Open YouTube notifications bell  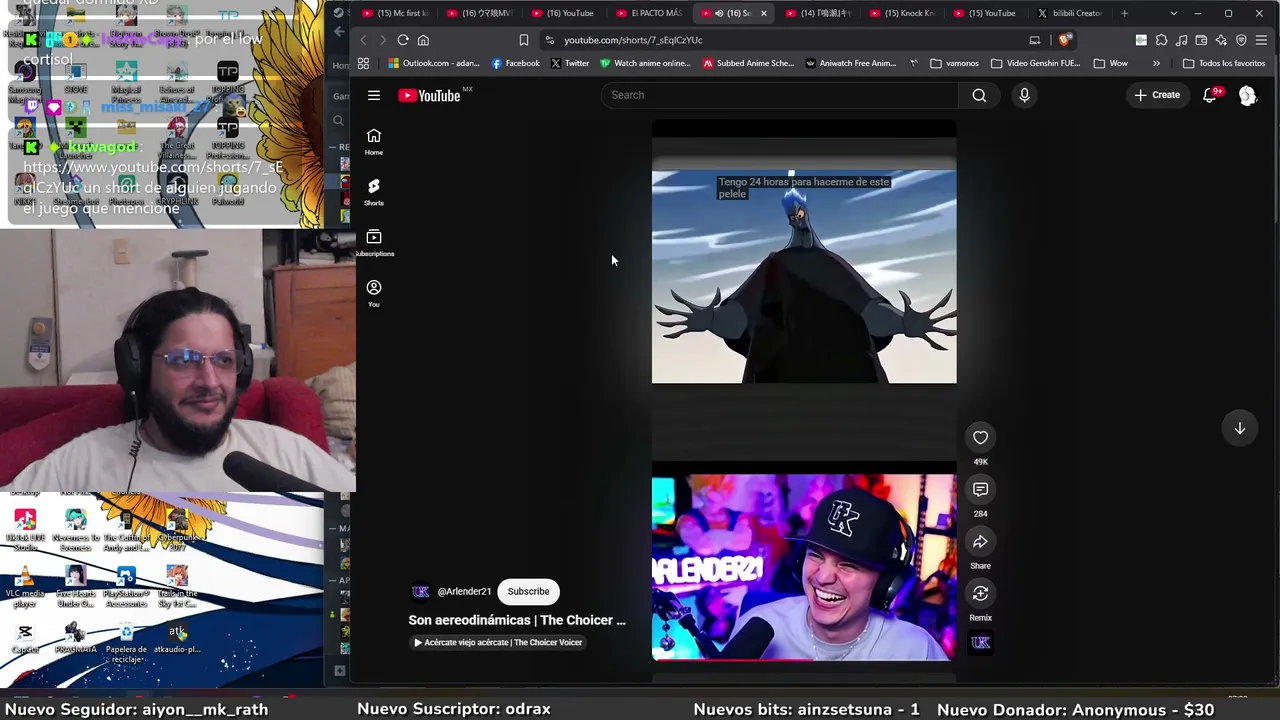click(1210, 95)
